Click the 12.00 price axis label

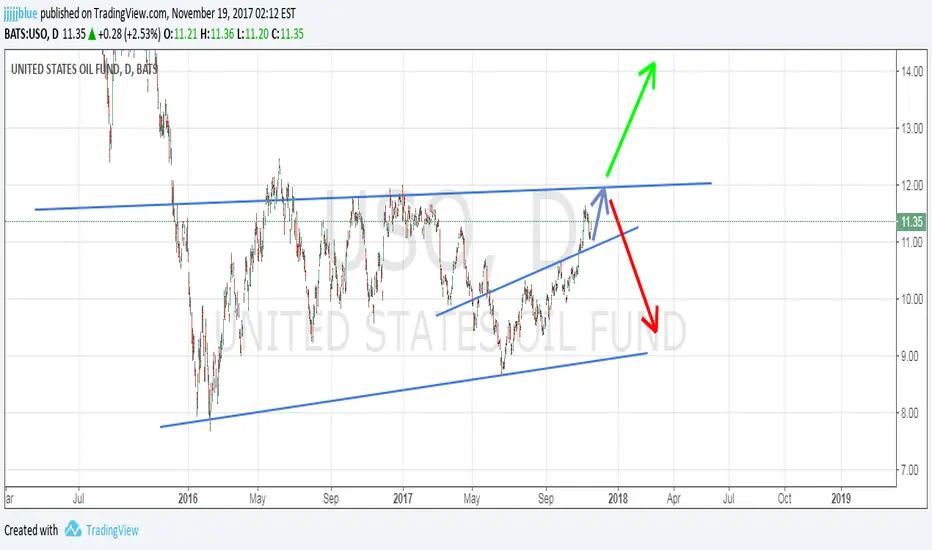click(x=912, y=186)
